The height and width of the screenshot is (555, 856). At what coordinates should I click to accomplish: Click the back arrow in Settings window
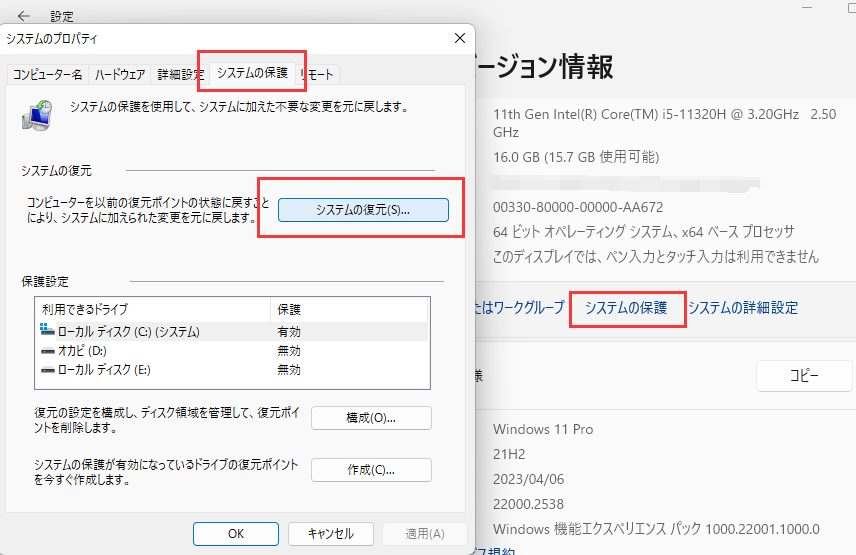[23, 16]
